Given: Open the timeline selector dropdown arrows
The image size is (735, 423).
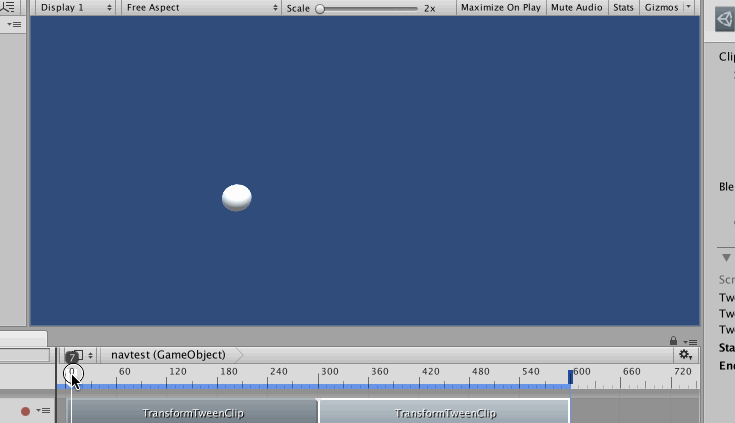Looking at the screenshot, I should pos(90,355).
